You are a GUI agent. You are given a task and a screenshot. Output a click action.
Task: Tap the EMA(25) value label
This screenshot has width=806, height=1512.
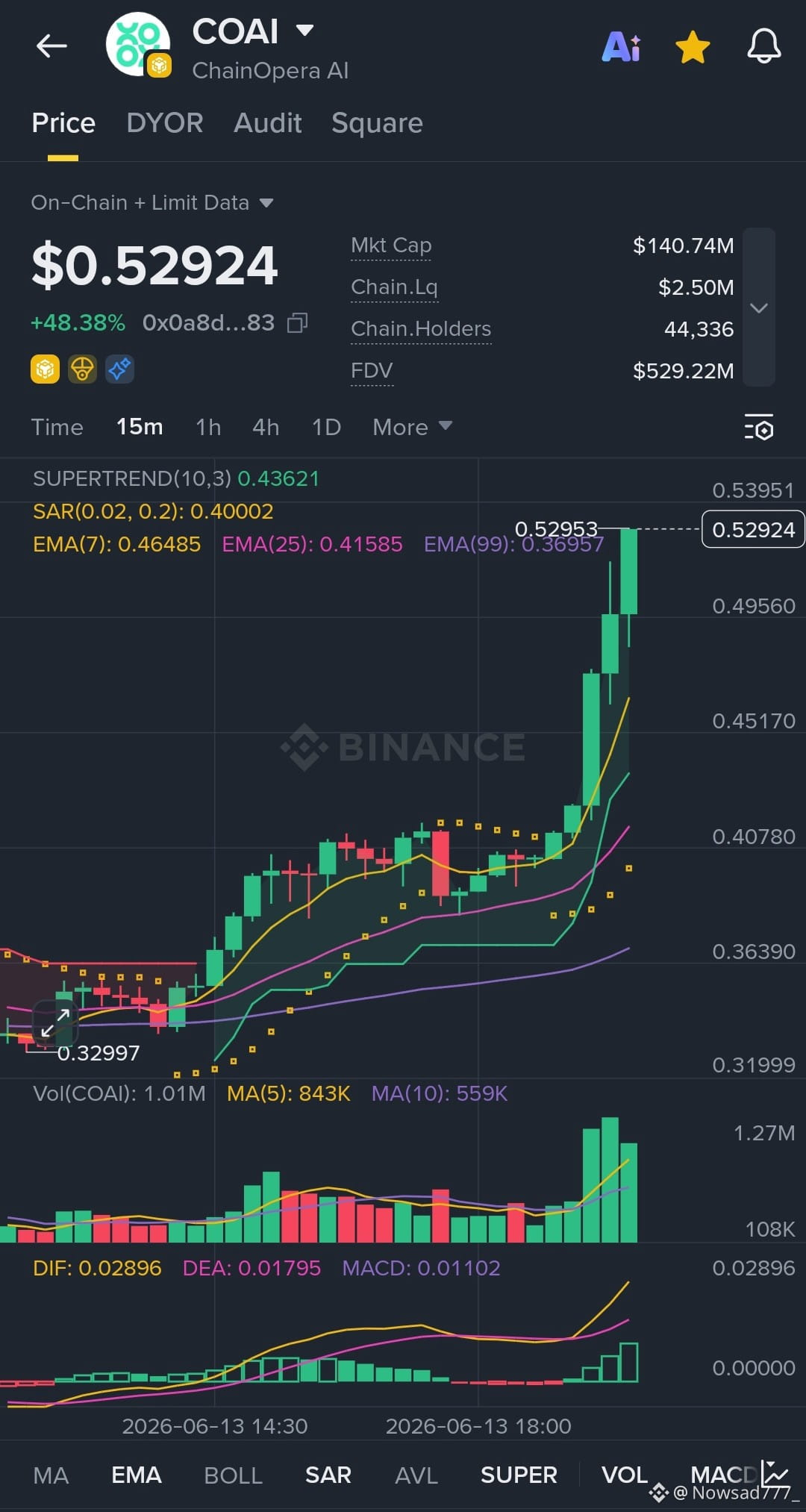[312, 544]
